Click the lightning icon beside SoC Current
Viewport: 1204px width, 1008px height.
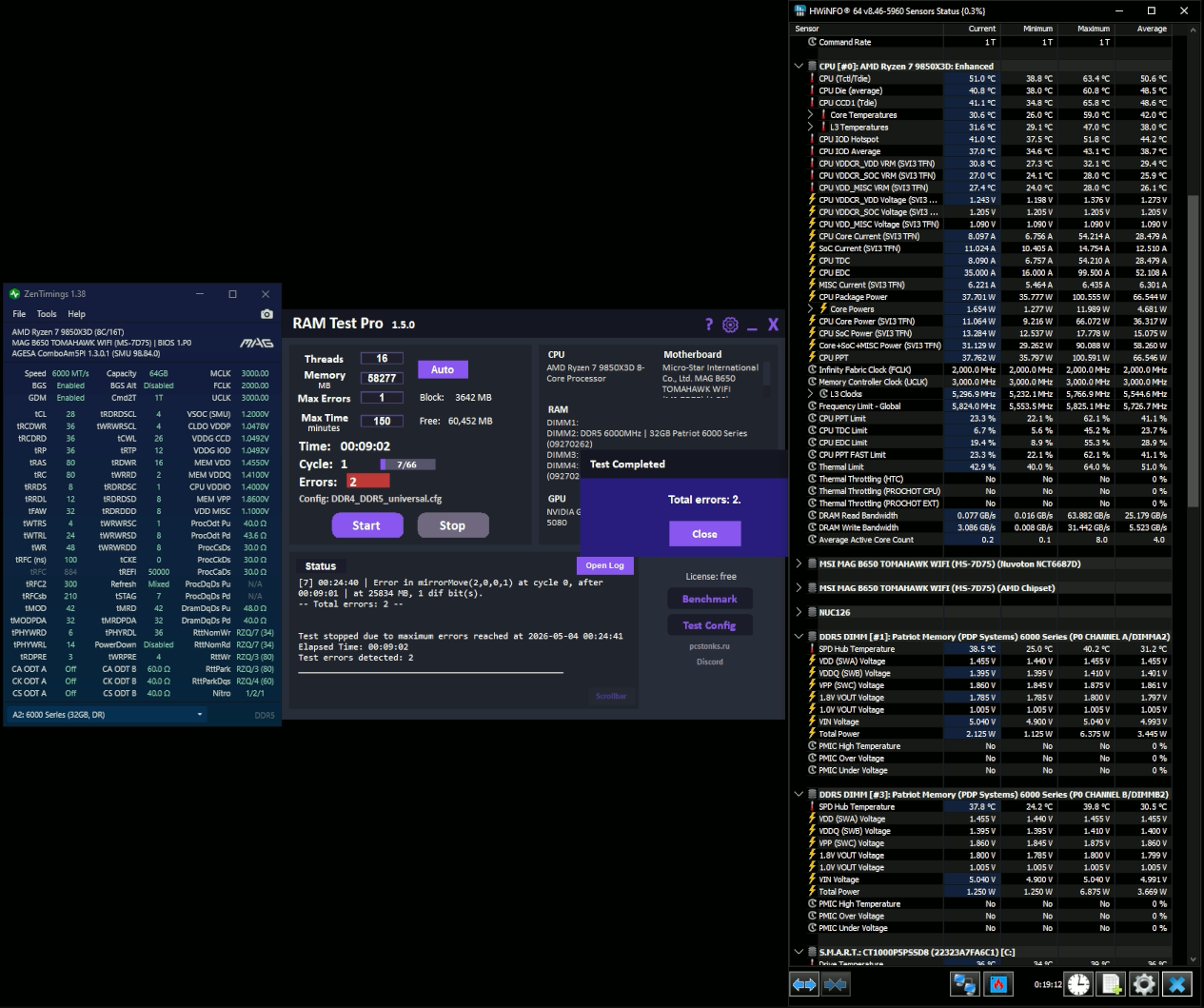click(812, 248)
